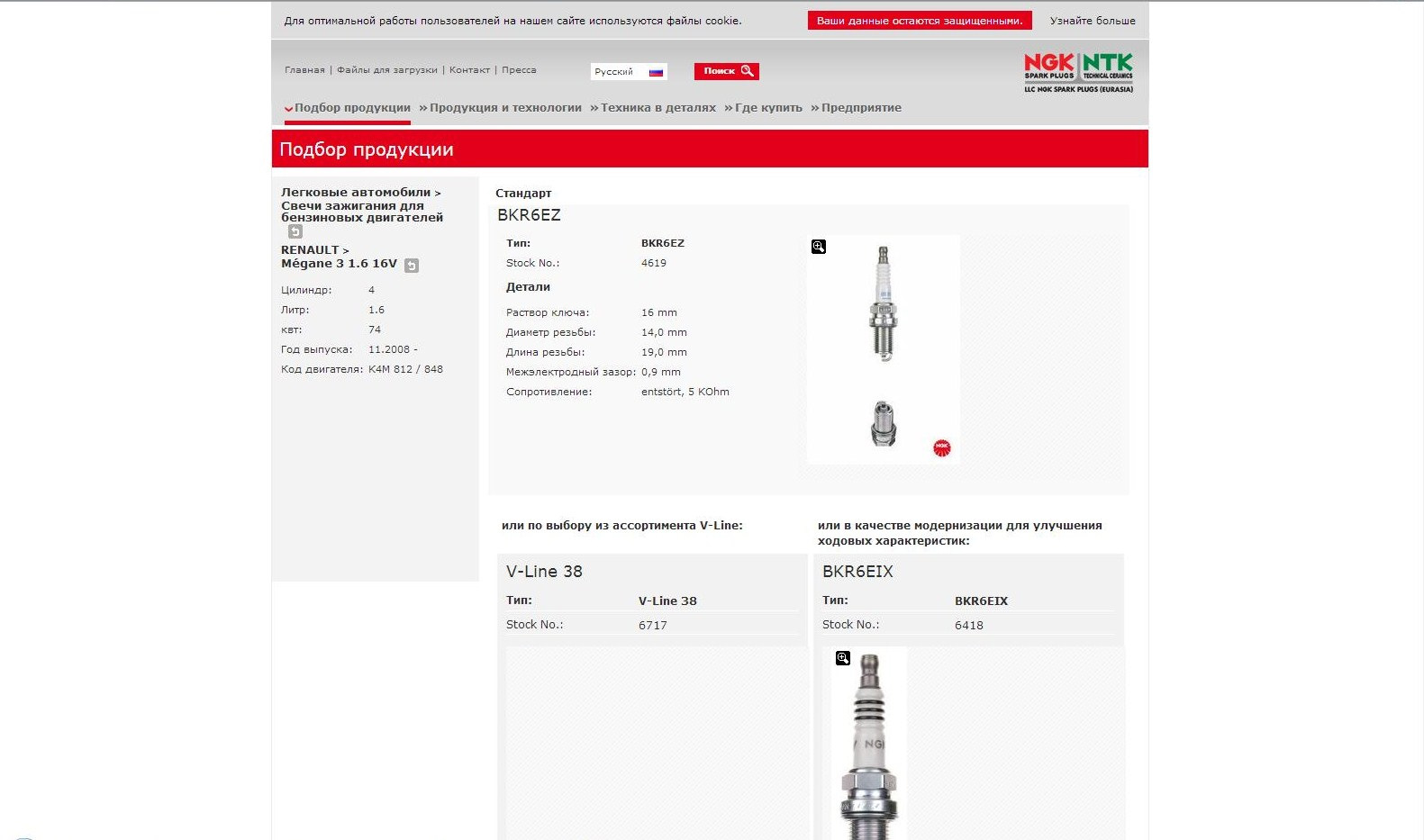This screenshot has width=1424, height=840.
Task: Click stock number 6418
Action: point(969,625)
